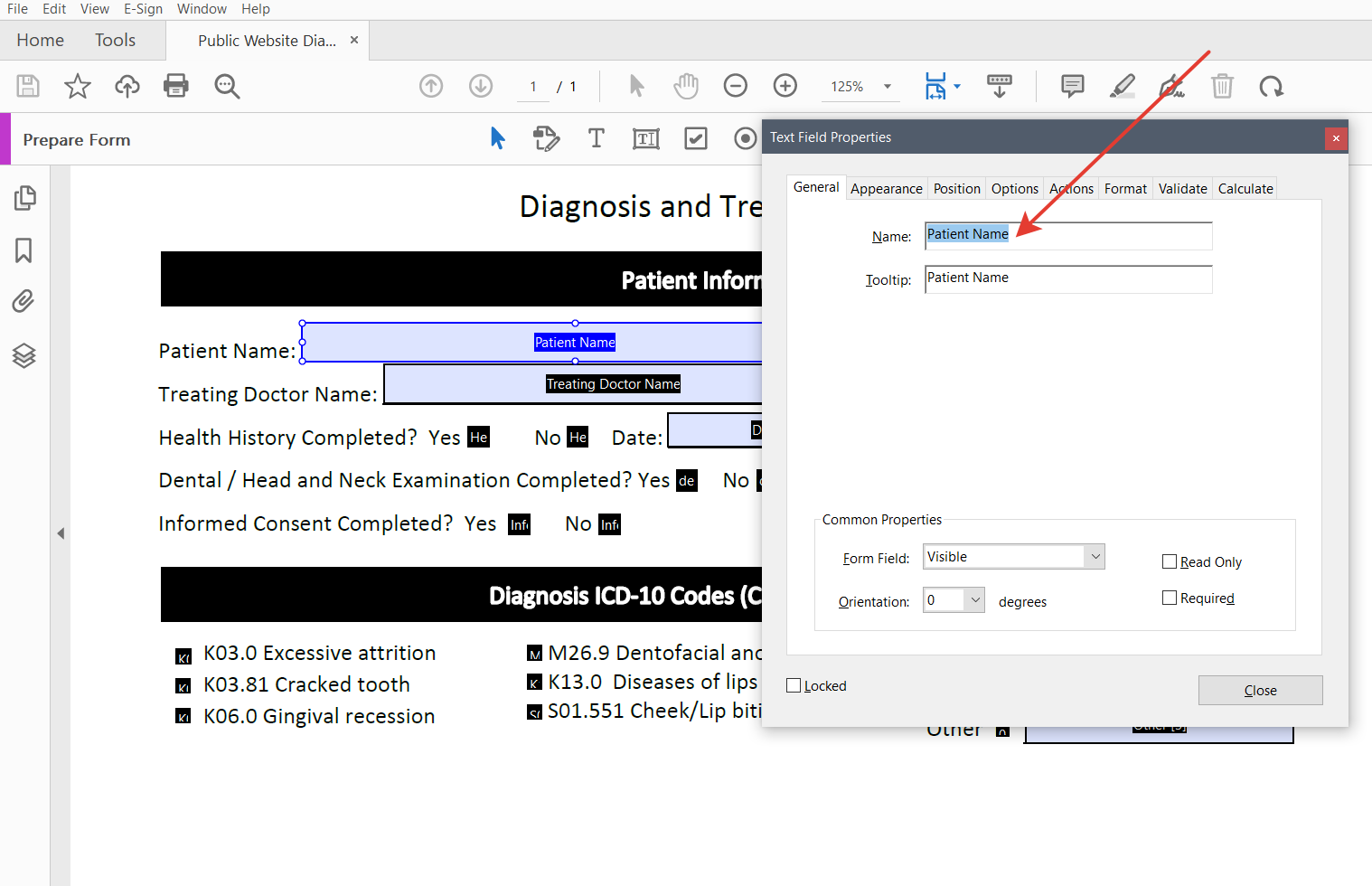Open the Layers panel icon
Screen dimensions: 1372x886
point(24,355)
